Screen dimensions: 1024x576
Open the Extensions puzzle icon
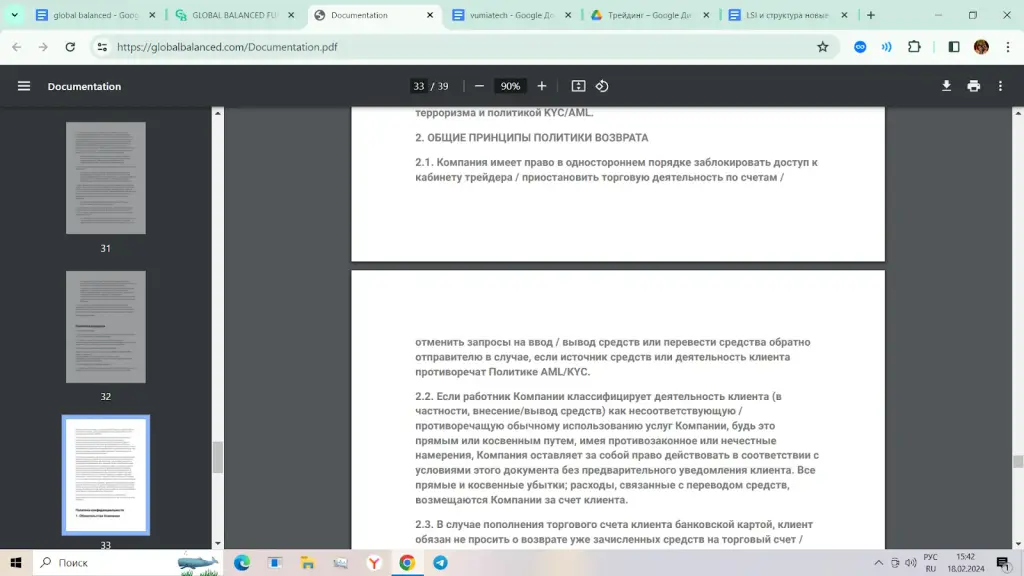[x=914, y=47]
